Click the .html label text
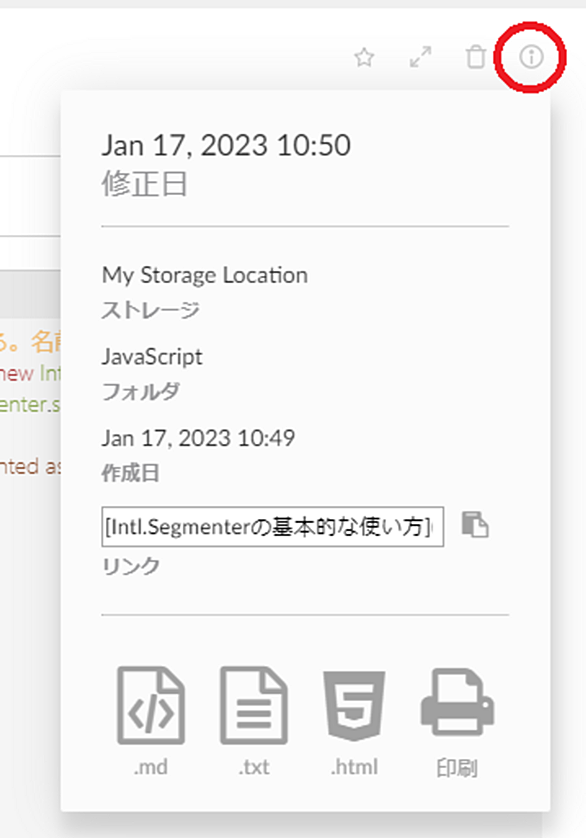The image size is (586, 838). [354, 767]
